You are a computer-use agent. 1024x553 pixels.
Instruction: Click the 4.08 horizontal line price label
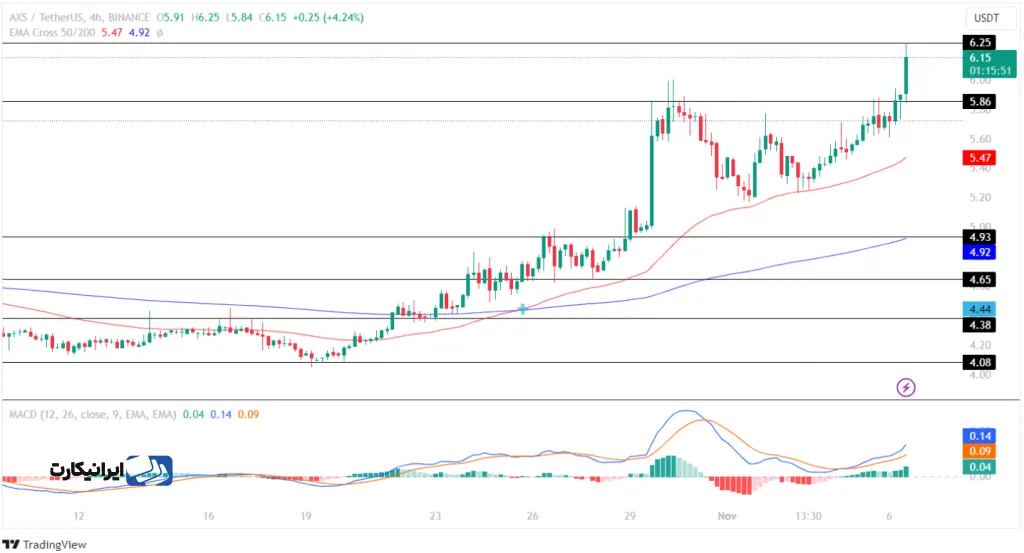click(x=980, y=362)
